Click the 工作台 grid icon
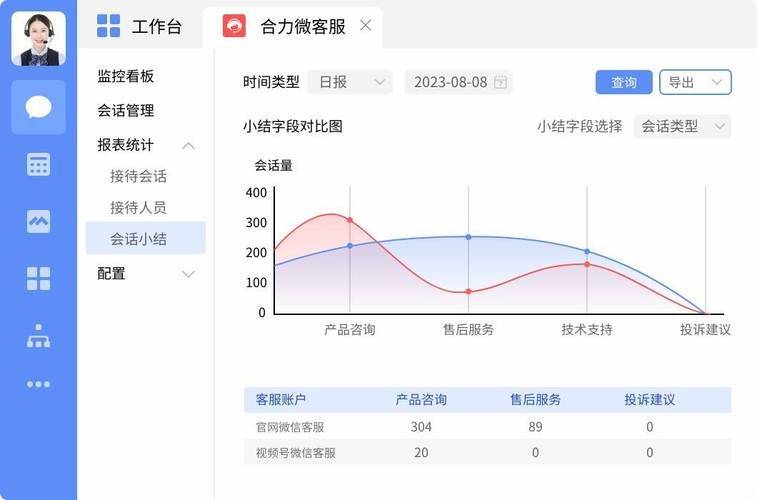This screenshot has height=500, width=757. click(109, 26)
